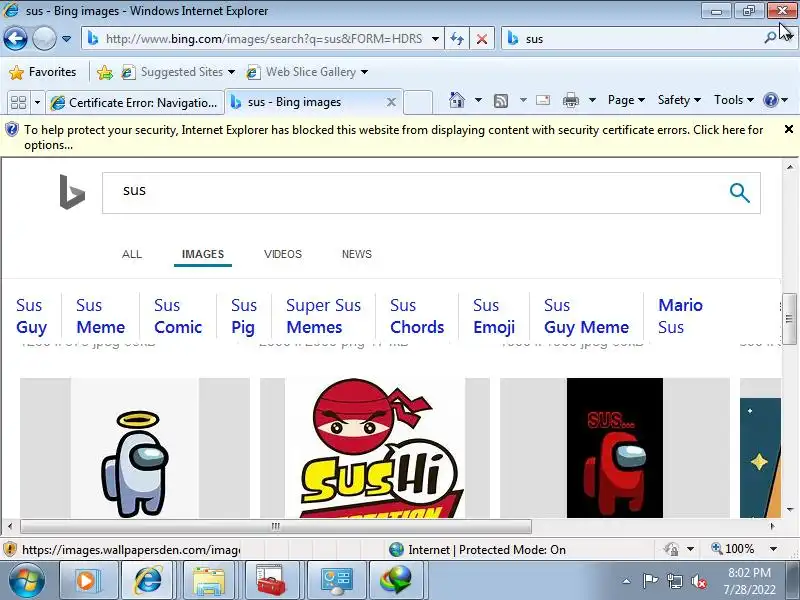Open the red SUS crewmate image
800x600 pixels.
pyautogui.click(x=615, y=448)
